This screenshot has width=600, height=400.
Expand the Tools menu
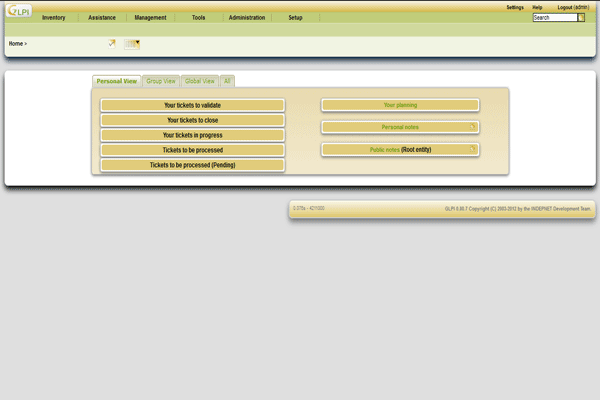pyautogui.click(x=198, y=18)
